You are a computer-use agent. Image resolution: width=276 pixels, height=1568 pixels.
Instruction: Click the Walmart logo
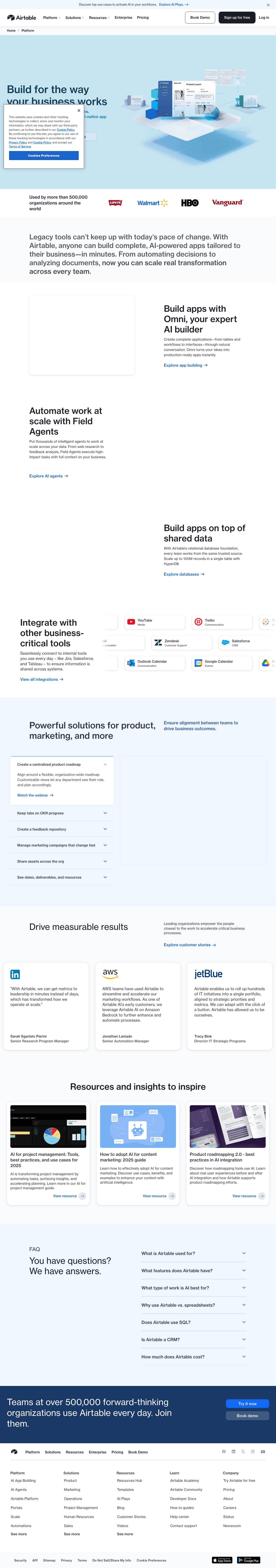(x=152, y=203)
